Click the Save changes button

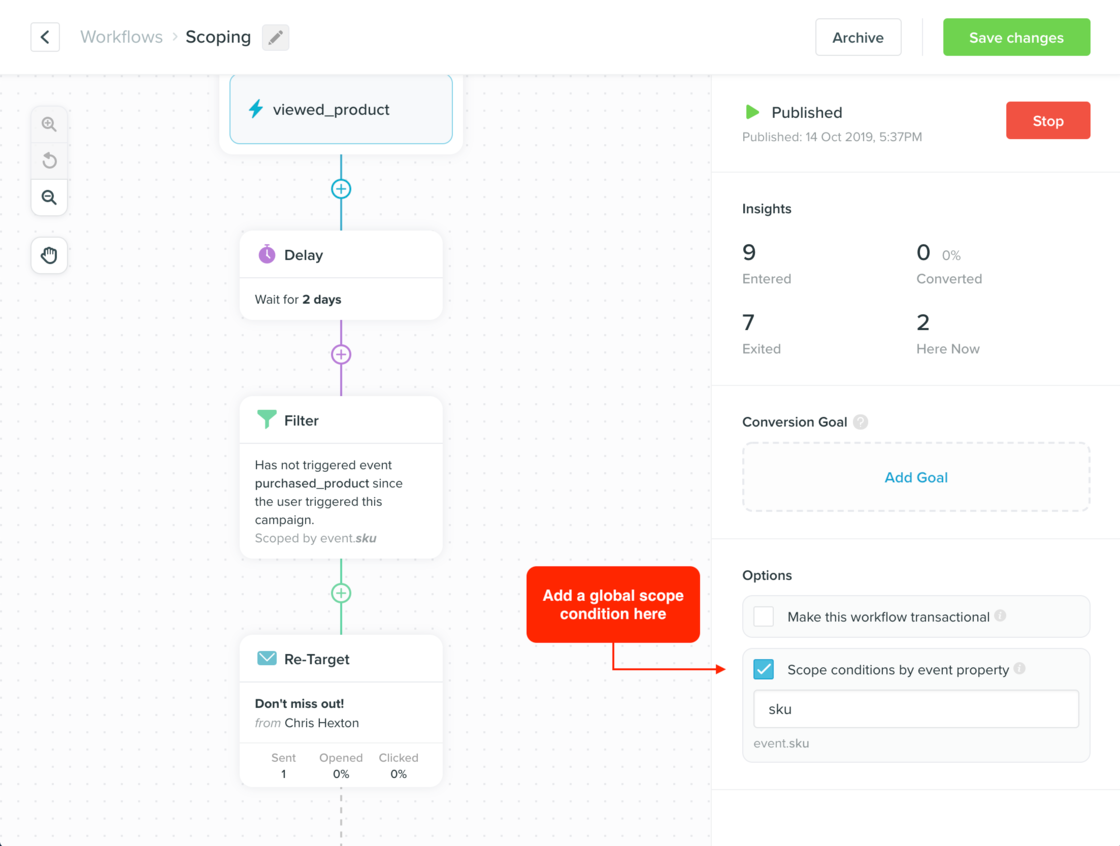tap(1016, 37)
